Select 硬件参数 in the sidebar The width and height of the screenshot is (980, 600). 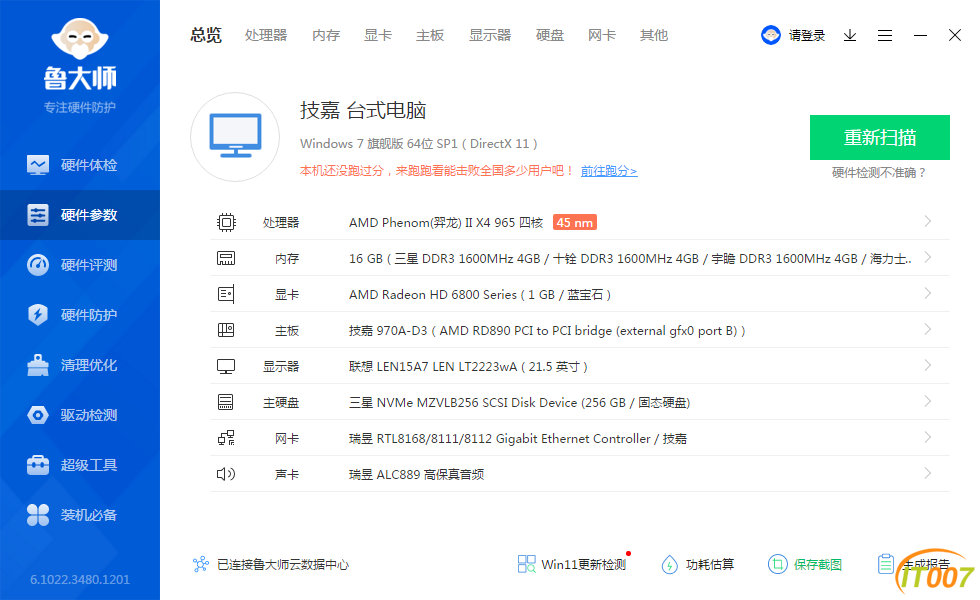80,215
